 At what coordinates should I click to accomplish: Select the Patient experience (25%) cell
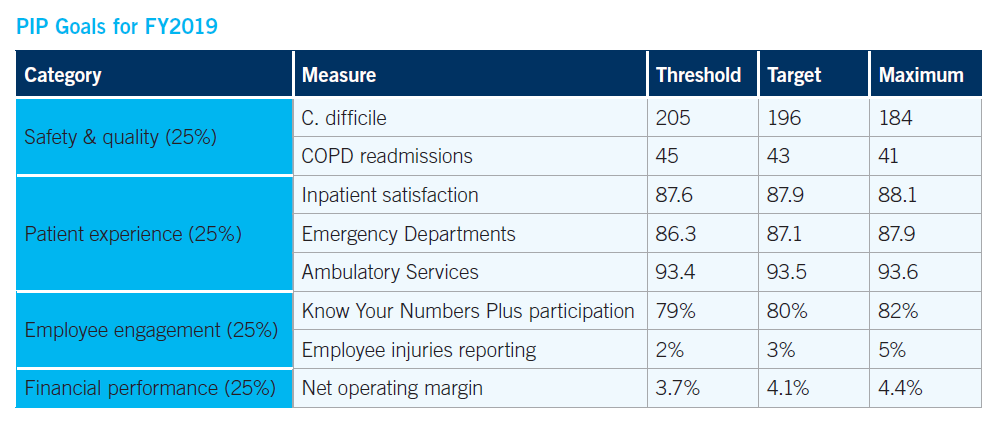tap(133, 234)
